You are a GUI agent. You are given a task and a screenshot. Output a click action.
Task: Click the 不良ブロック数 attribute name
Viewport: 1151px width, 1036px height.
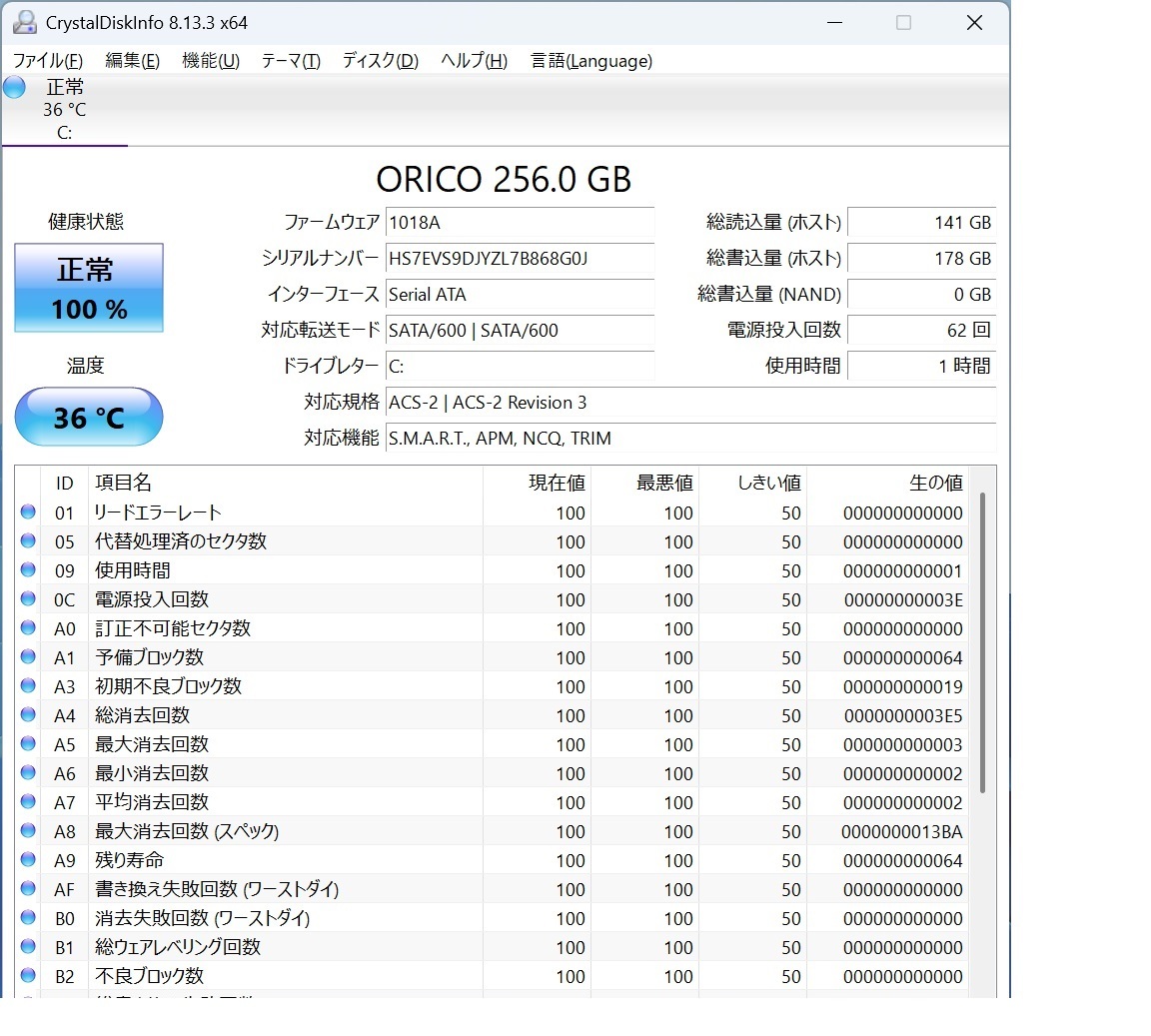(x=149, y=976)
